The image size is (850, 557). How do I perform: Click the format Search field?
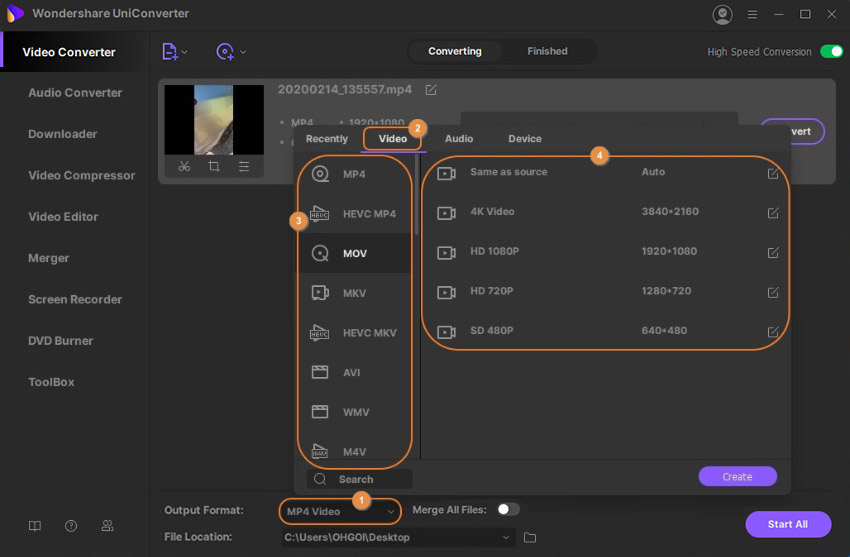[x=360, y=480]
